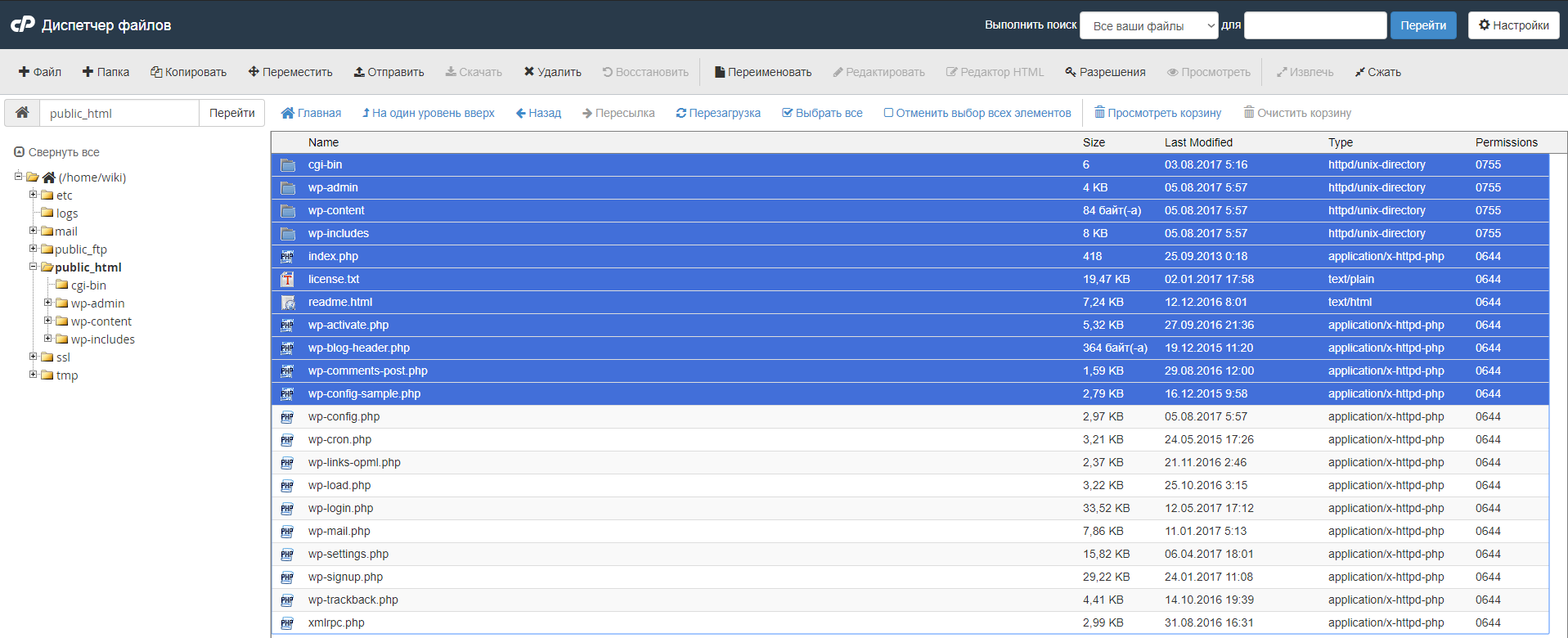
Task: Click the cPanel logo icon
Action: [23, 25]
